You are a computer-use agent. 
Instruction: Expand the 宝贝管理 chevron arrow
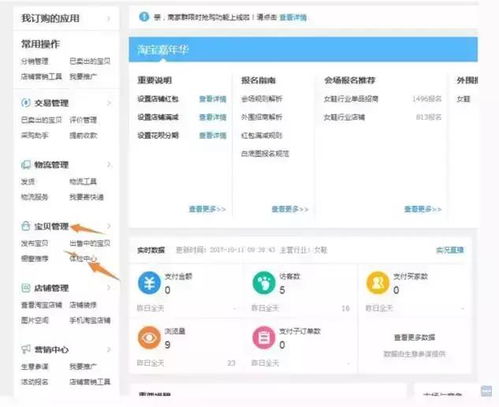coord(109,226)
